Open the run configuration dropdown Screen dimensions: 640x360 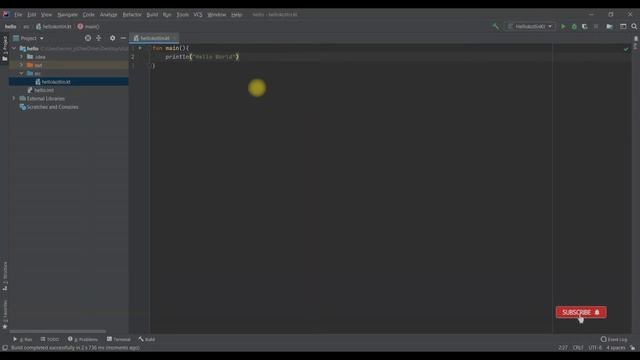coord(530,27)
